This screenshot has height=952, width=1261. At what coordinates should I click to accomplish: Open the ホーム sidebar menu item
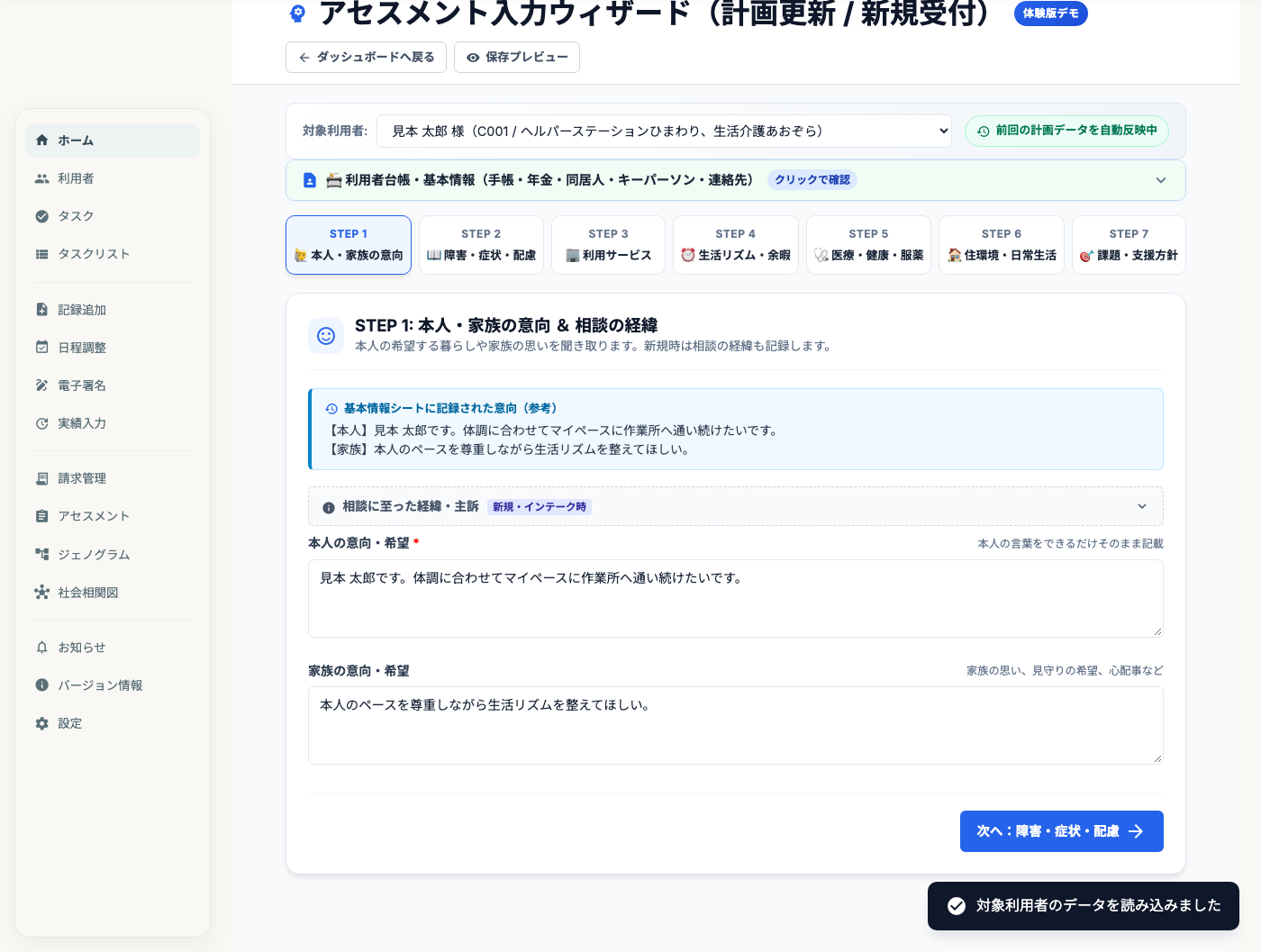(x=113, y=141)
